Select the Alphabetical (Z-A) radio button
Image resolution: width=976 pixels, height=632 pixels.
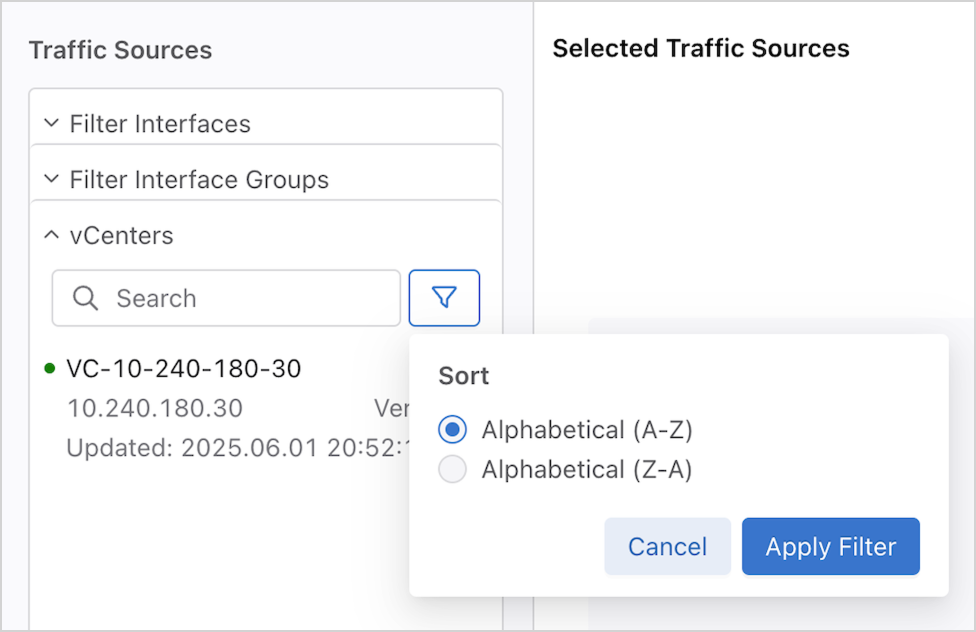click(x=453, y=470)
